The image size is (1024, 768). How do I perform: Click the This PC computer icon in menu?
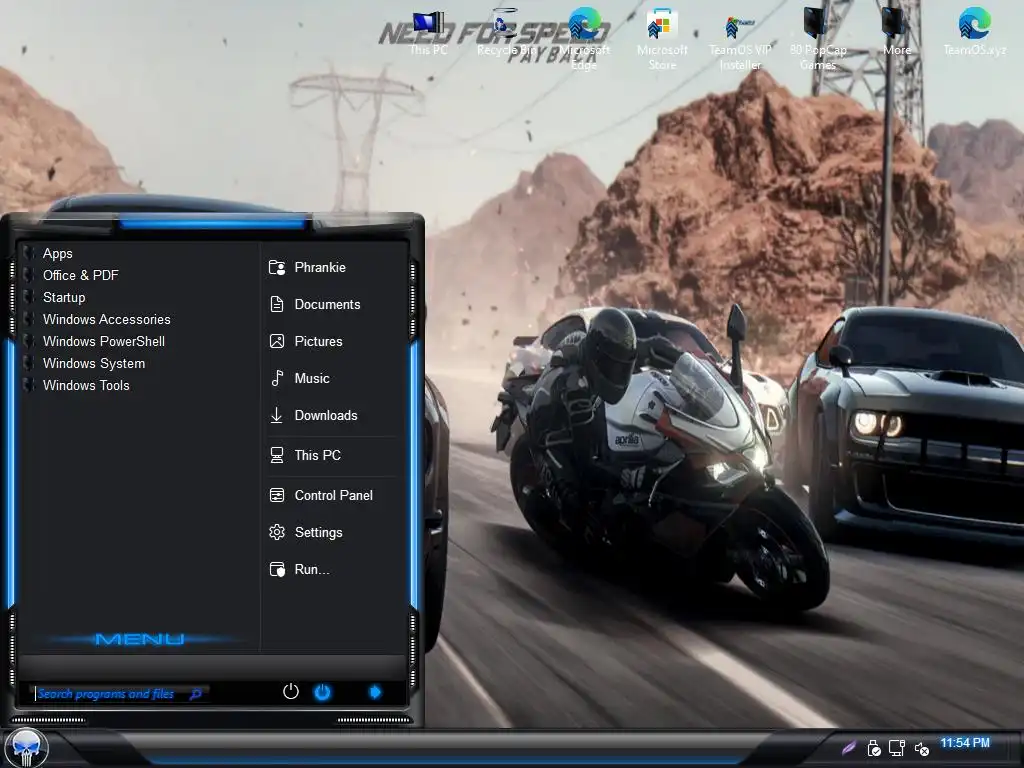(x=277, y=455)
